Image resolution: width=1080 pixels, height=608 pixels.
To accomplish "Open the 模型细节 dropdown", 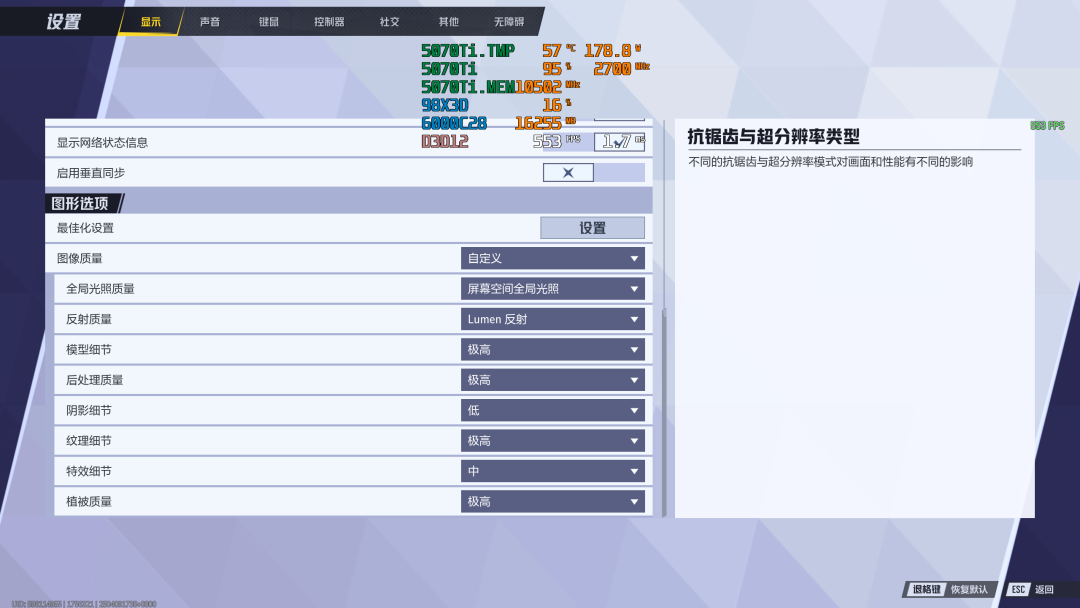I will click(552, 349).
